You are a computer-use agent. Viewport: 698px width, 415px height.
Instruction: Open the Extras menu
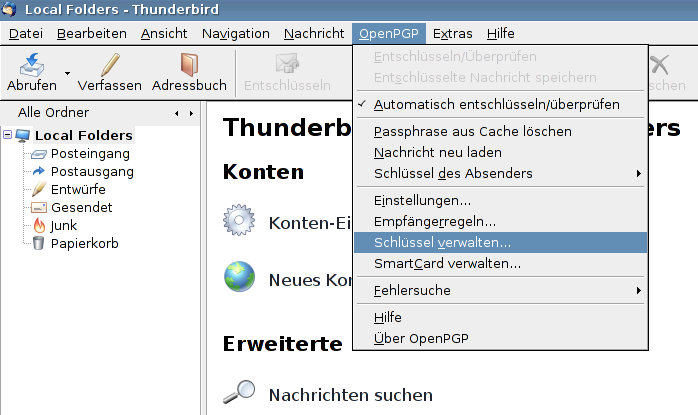coord(453,33)
